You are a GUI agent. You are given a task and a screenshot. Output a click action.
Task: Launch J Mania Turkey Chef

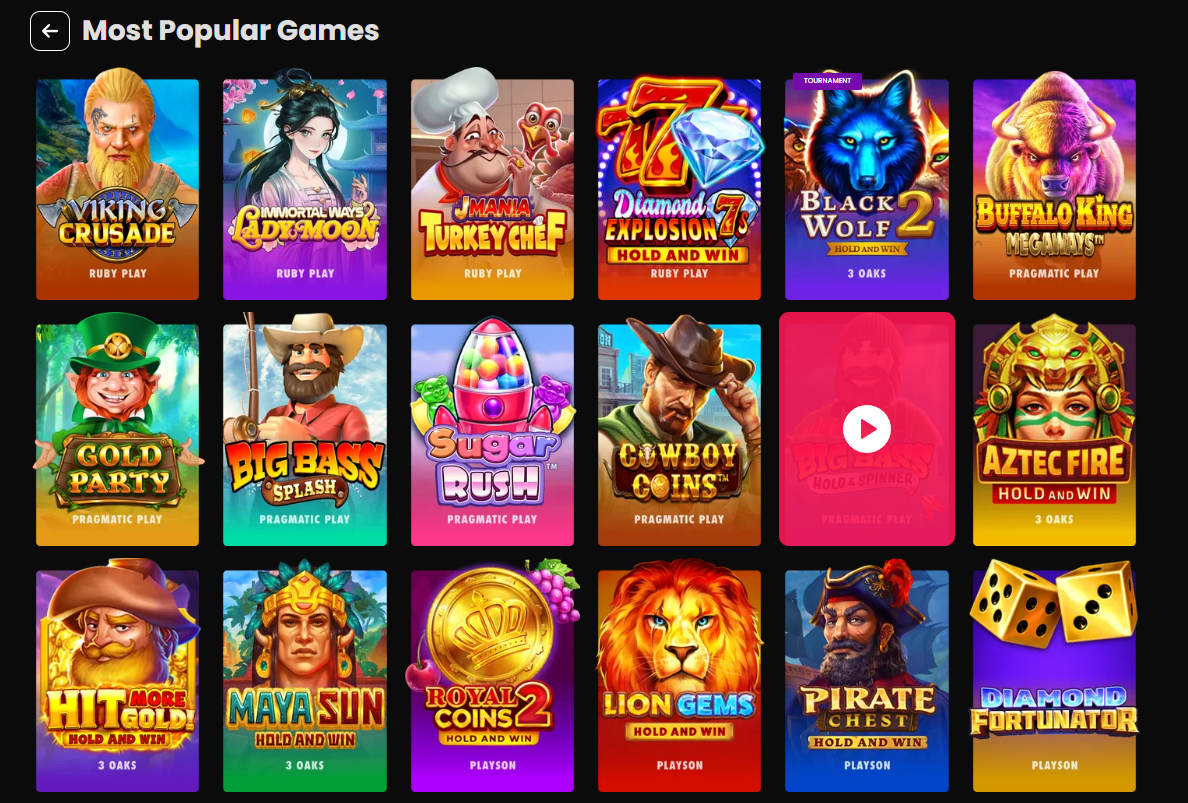click(x=492, y=189)
